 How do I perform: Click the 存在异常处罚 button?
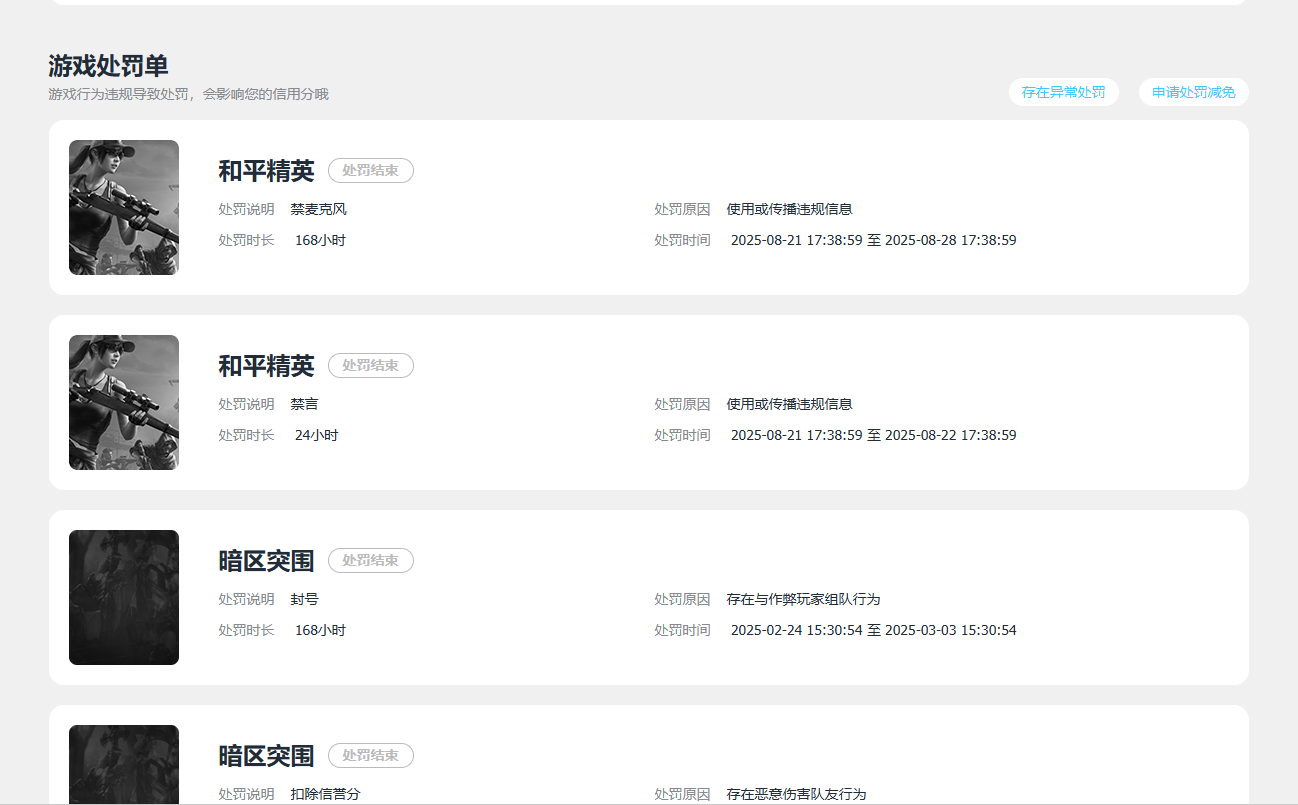1063,92
